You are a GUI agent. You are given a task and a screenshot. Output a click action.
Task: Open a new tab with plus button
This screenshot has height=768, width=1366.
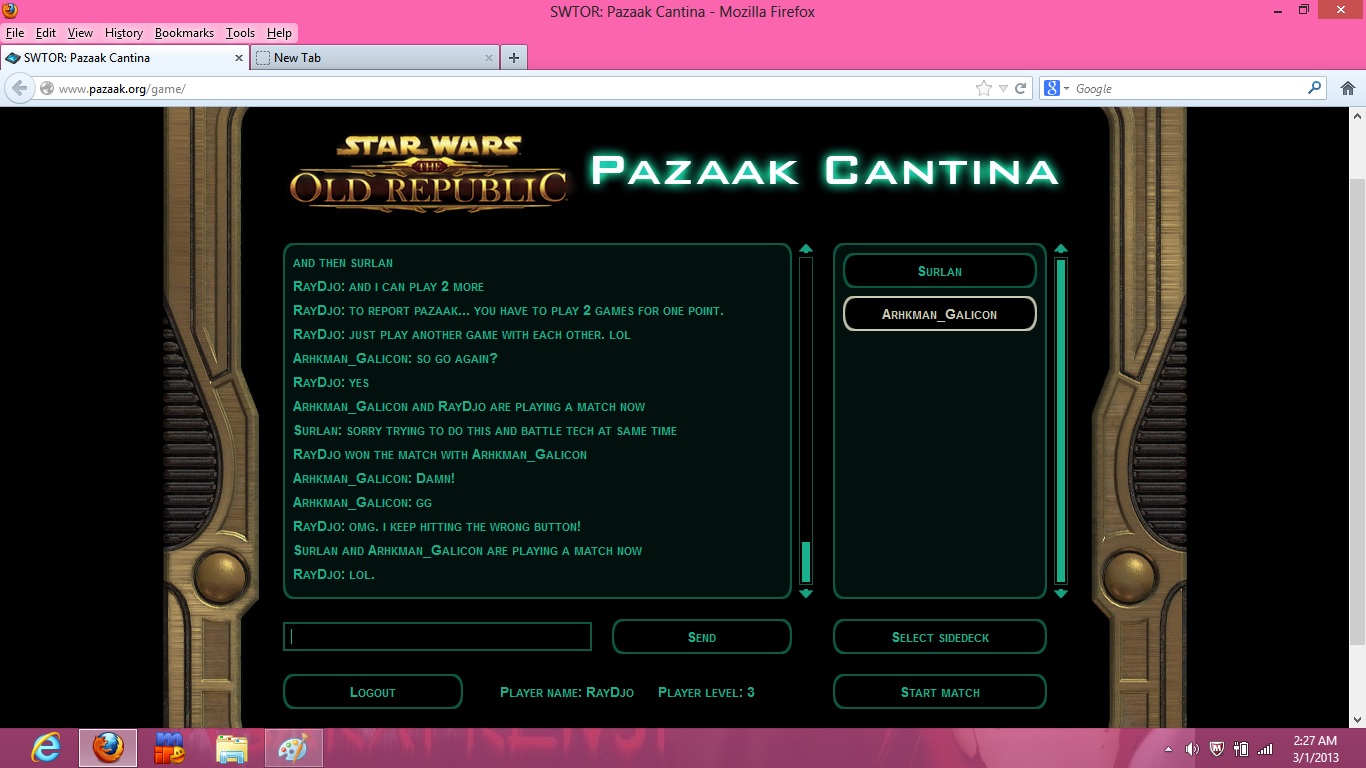tap(513, 58)
